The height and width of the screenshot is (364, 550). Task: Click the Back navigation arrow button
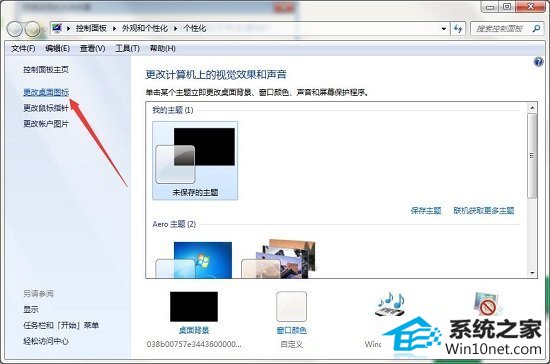(15, 29)
